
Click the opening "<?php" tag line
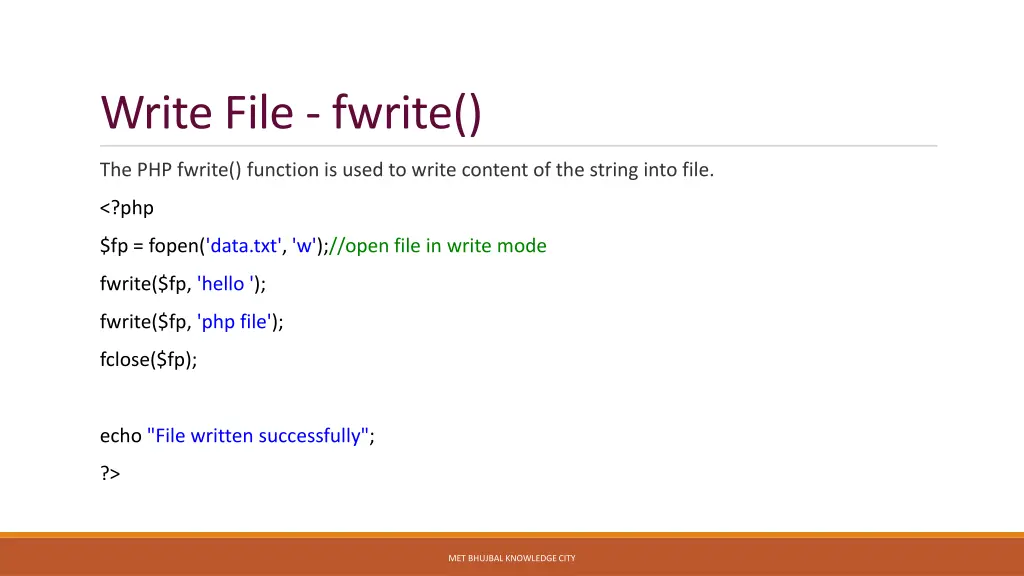pyautogui.click(x=127, y=208)
